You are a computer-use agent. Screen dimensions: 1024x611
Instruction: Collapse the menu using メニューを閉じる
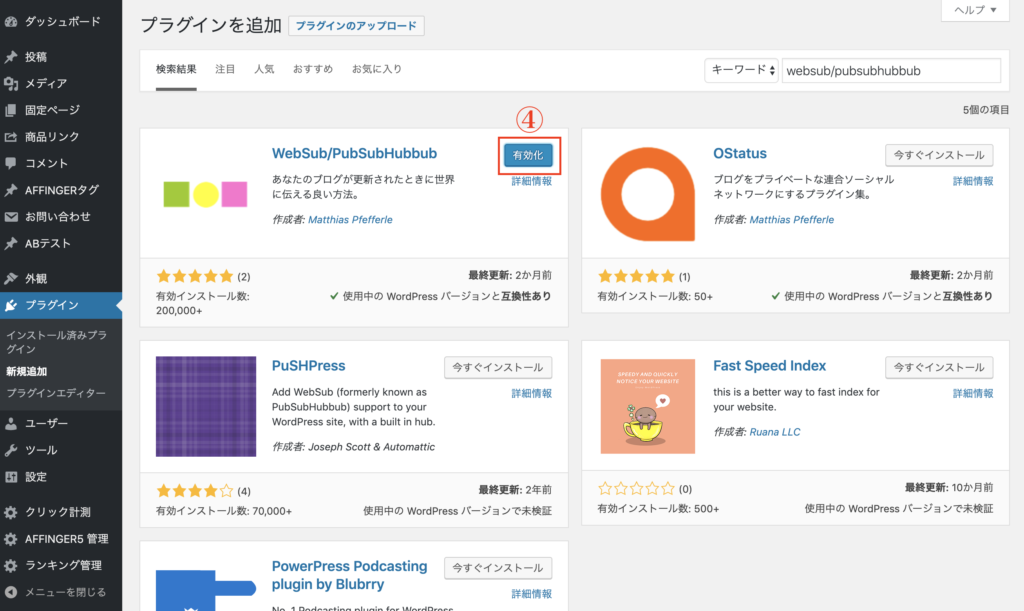click(x=60, y=592)
